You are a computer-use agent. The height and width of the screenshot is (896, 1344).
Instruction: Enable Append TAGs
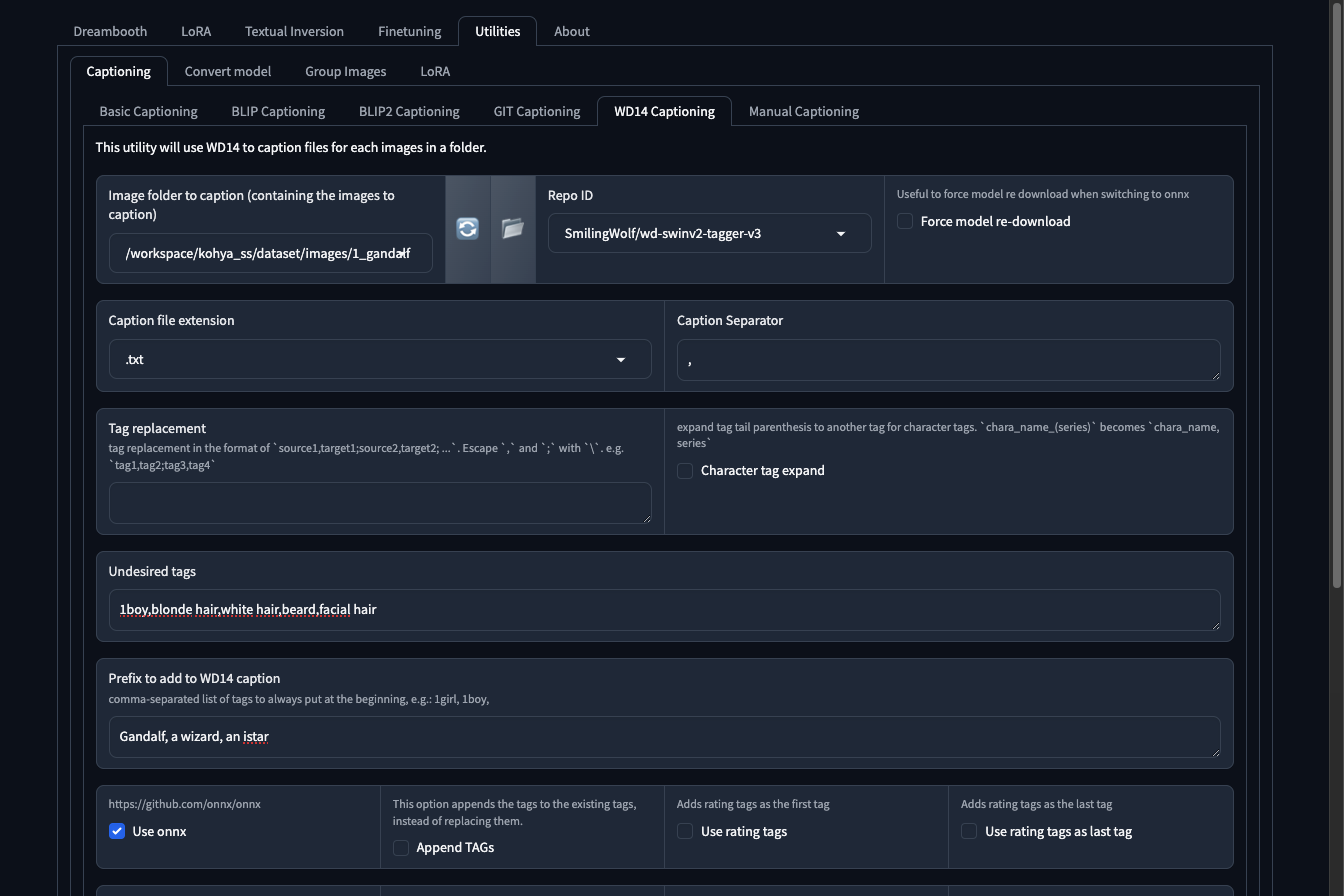pyautogui.click(x=400, y=847)
